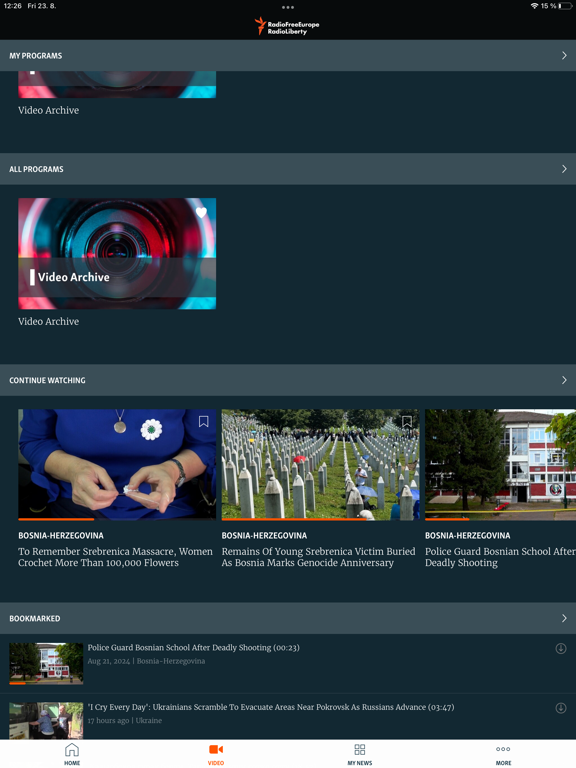Open 'Remains Of Young Srebrenica Victim' headline
Screen dimensions: 576x768
(x=318, y=557)
